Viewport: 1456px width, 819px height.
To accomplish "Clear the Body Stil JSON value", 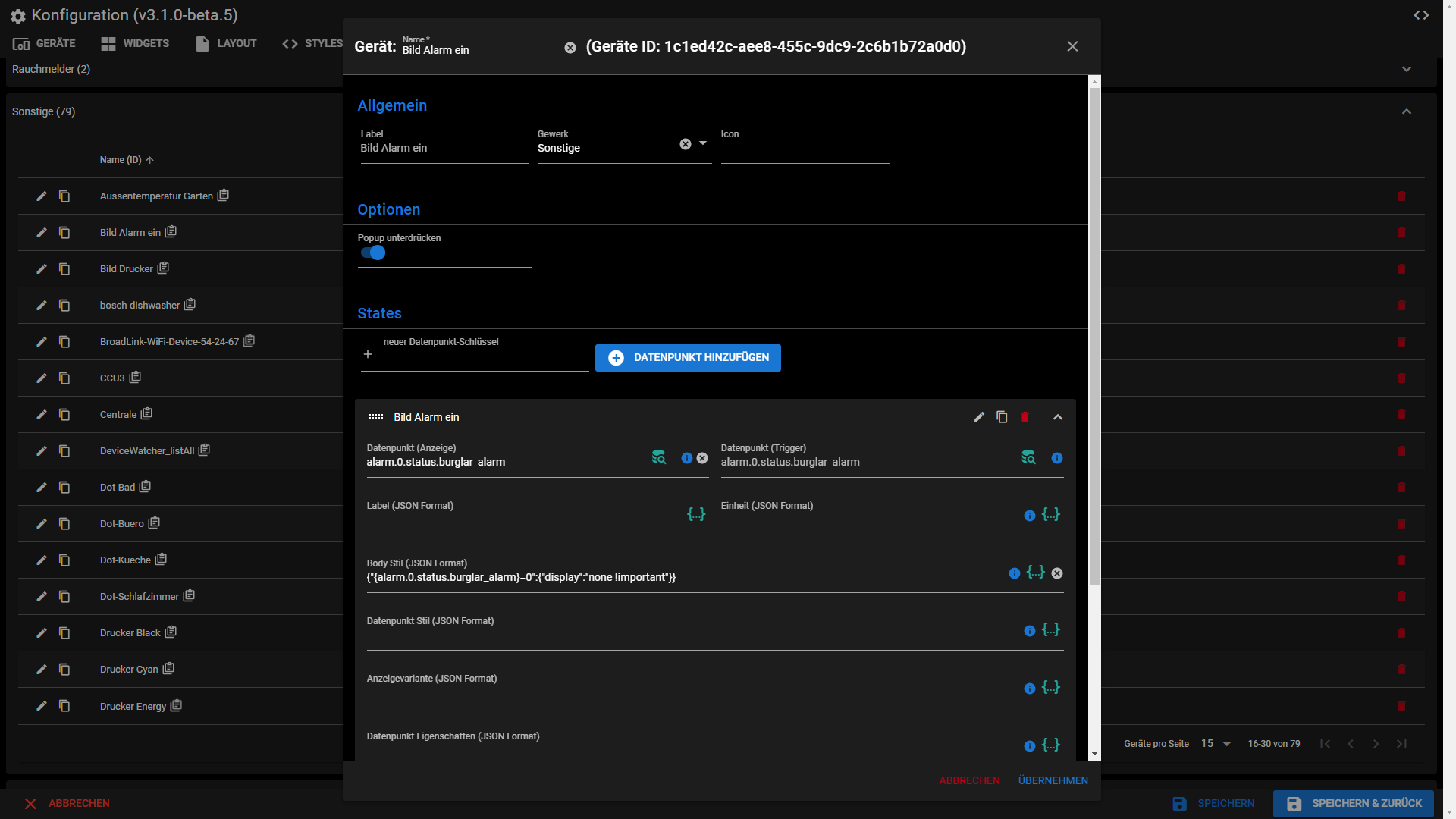I will (1057, 573).
